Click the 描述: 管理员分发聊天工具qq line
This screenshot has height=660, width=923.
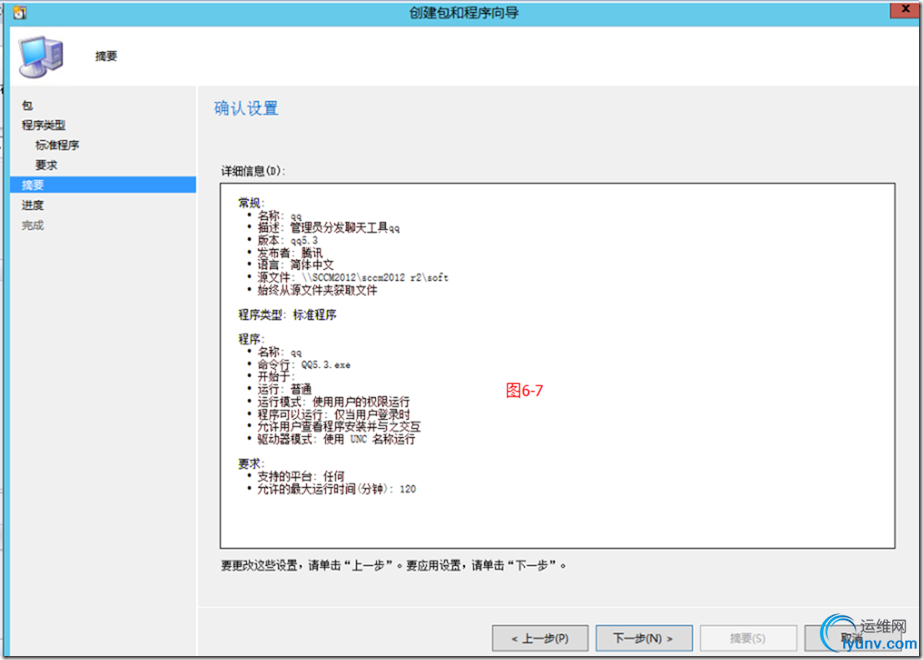[x=328, y=228]
